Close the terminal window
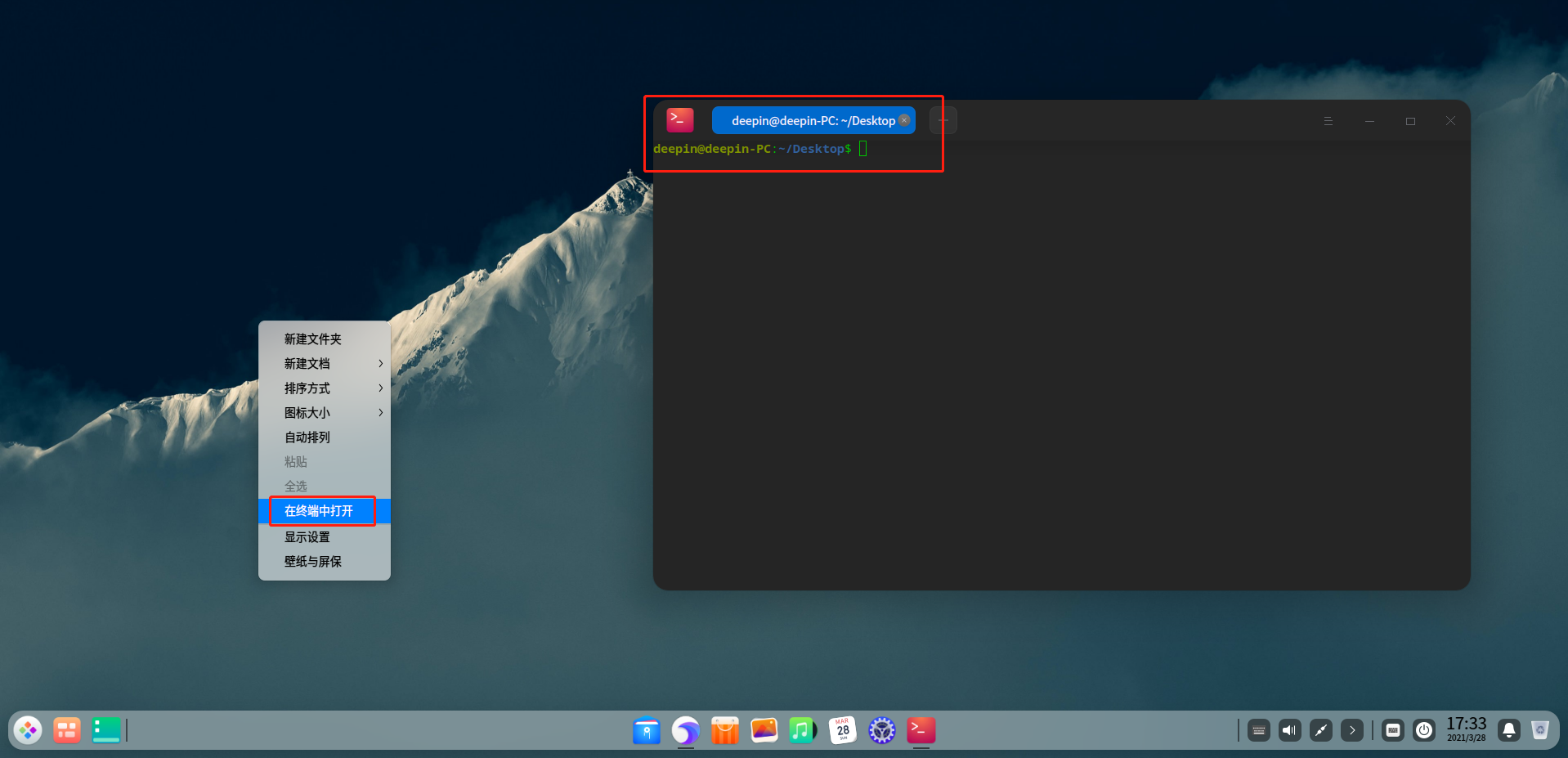The image size is (1568, 758). point(1450,121)
